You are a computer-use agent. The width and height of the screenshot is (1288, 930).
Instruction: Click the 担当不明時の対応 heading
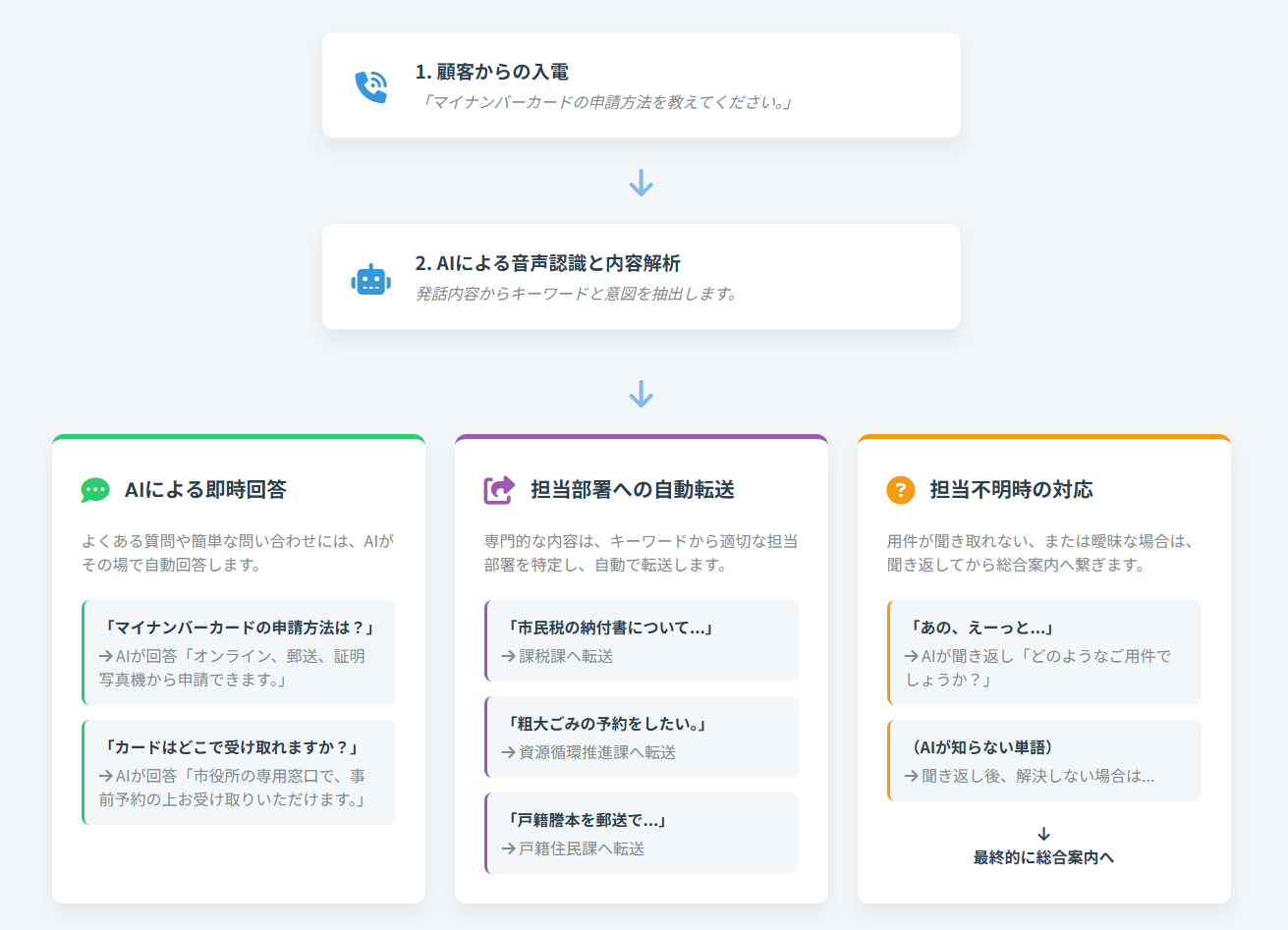(x=1011, y=490)
